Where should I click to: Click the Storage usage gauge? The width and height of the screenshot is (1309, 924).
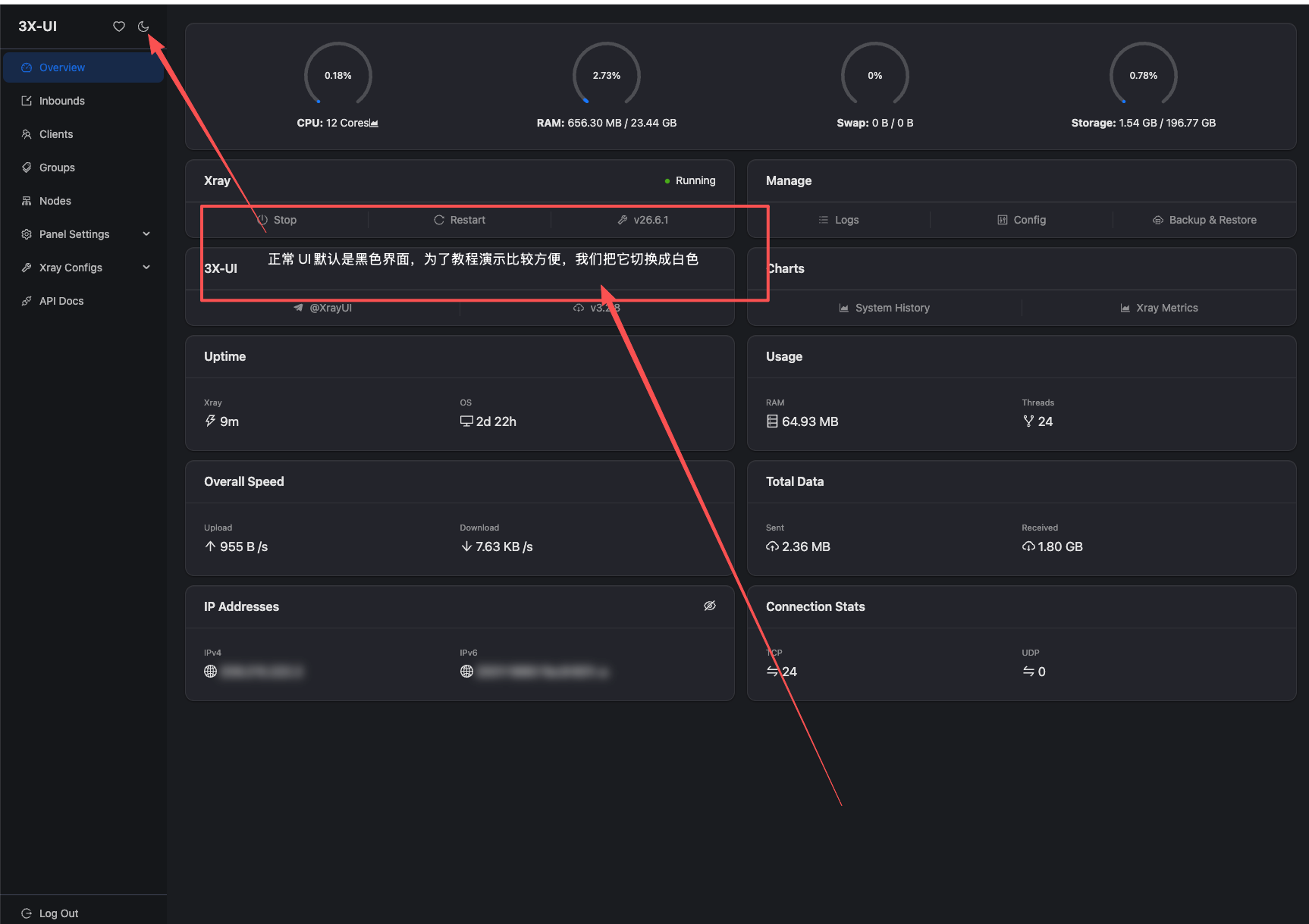pyautogui.click(x=1144, y=75)
